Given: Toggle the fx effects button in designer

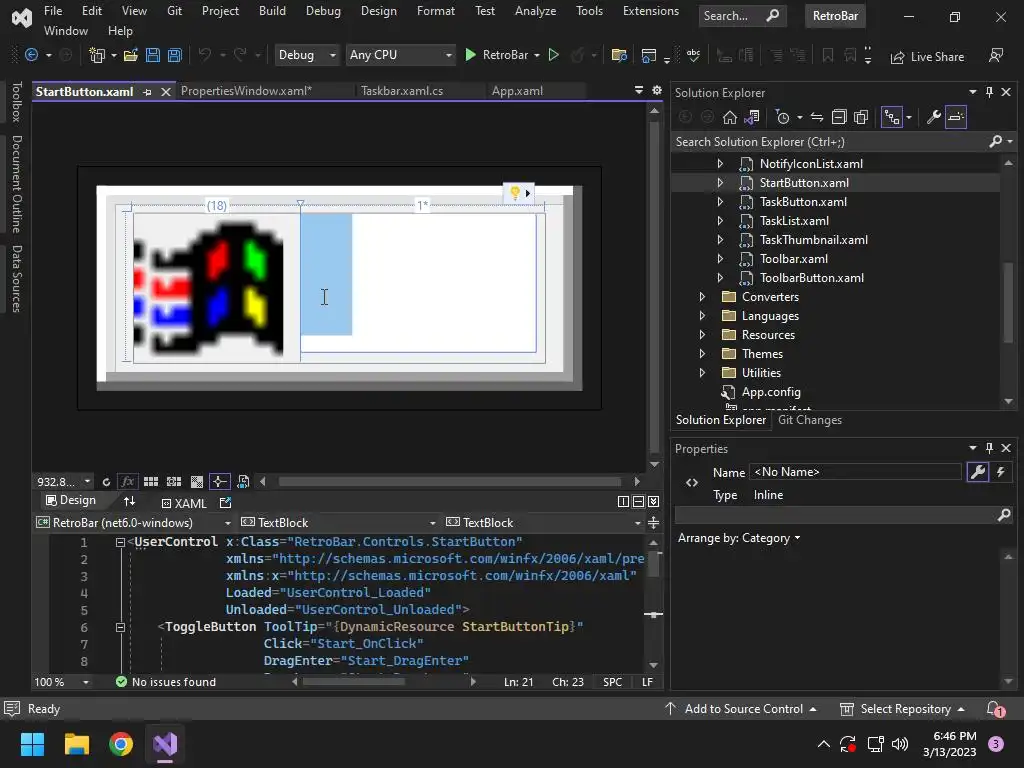Looking at the screenshot, I should tap(127, 482).
